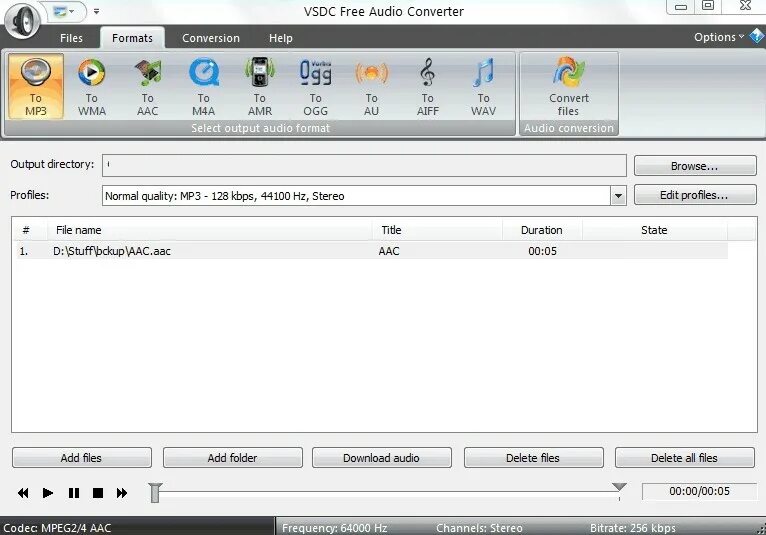
Task: Open the Conversion tab
Action: [211, 38]
